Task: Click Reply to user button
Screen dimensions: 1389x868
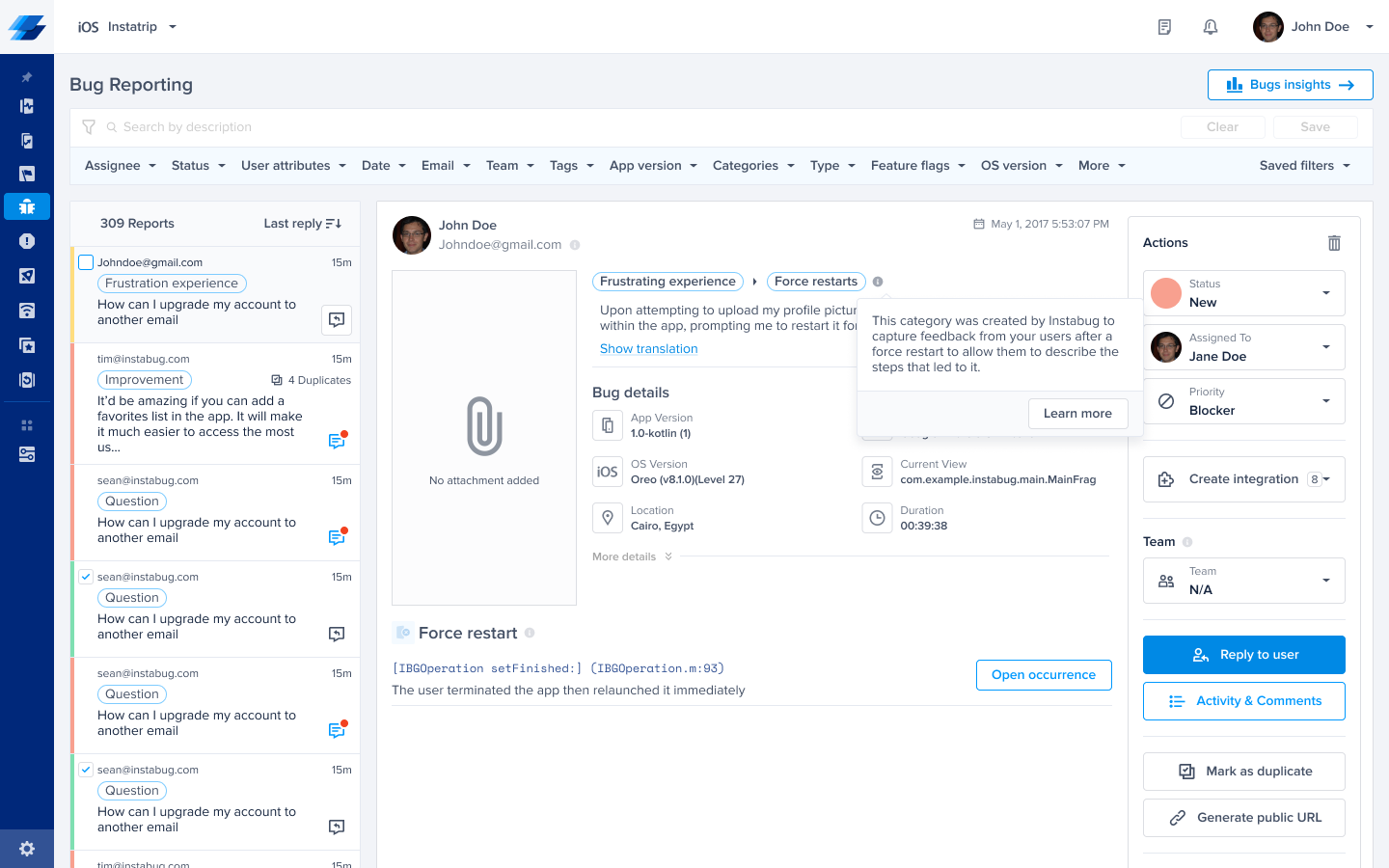Action: click(x=1244, y=655)
